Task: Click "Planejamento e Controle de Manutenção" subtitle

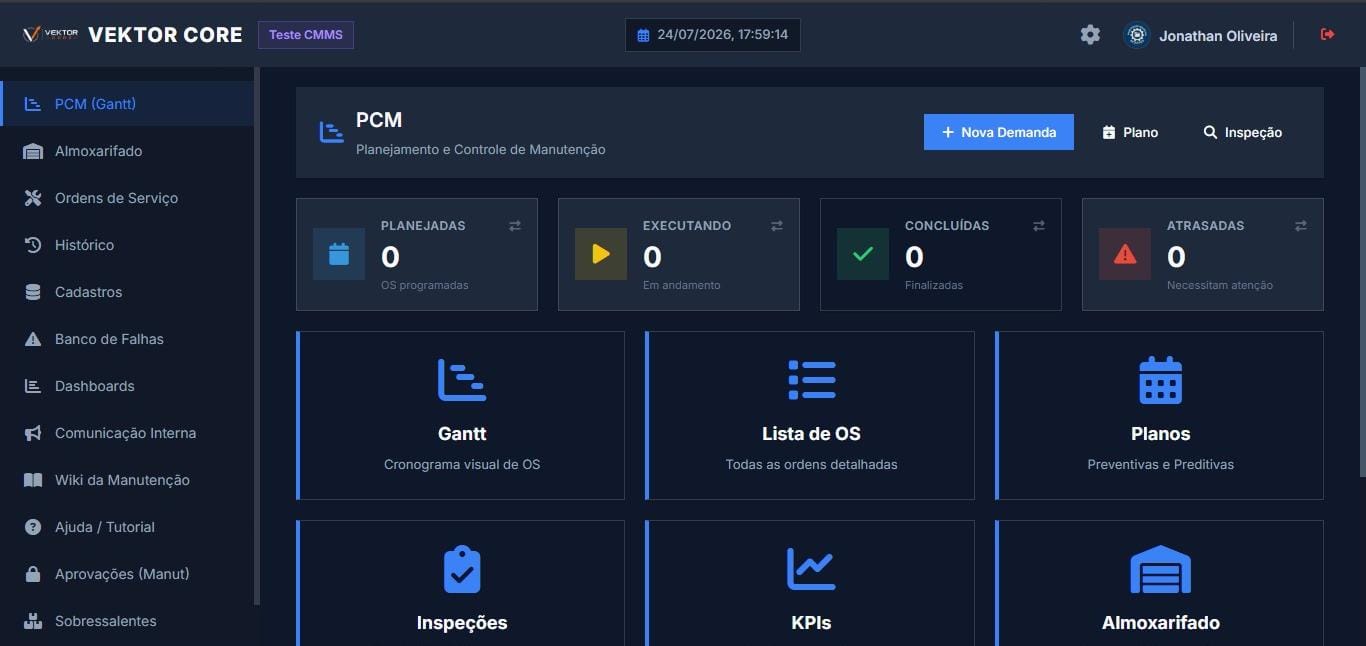Action: point(481,149)
